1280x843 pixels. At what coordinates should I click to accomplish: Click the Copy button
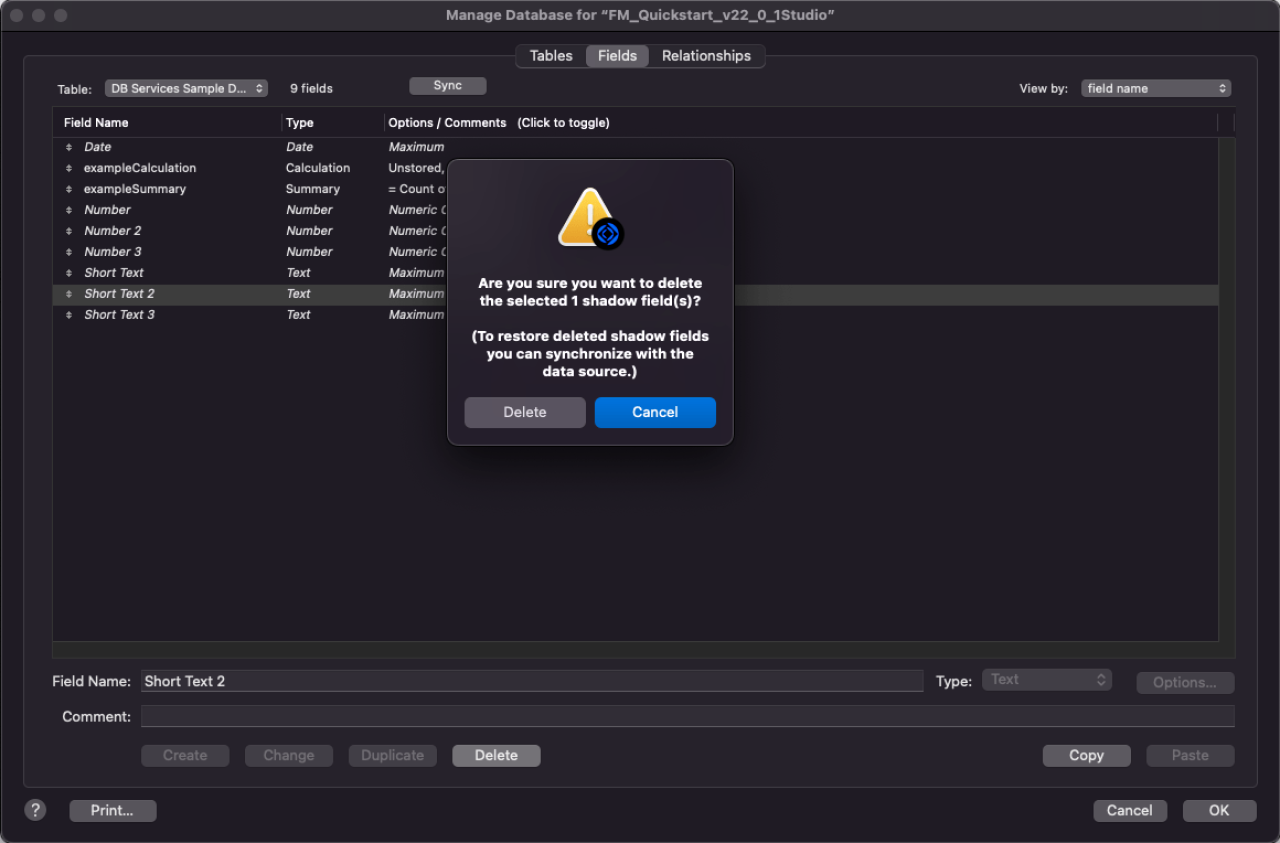pos(1086,756)
